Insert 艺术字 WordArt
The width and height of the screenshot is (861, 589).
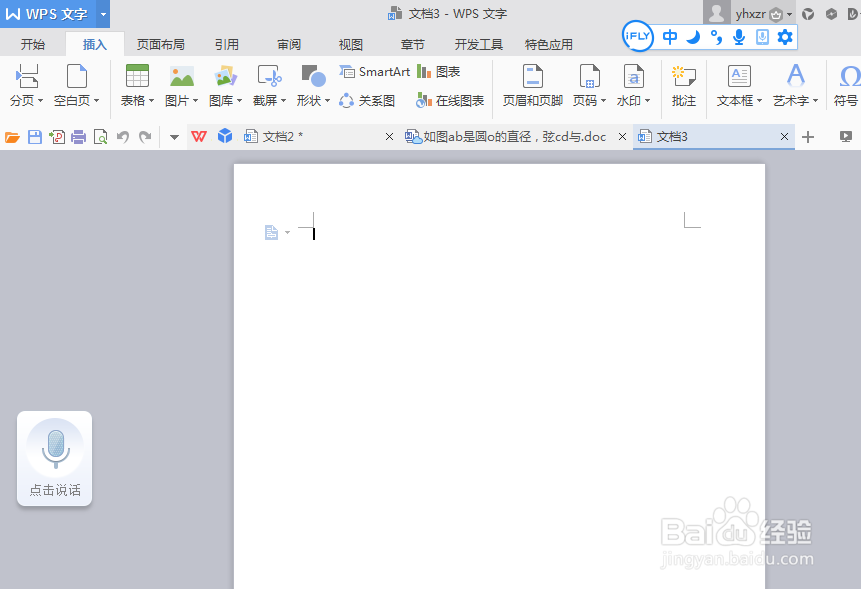(x=794, y=85)
